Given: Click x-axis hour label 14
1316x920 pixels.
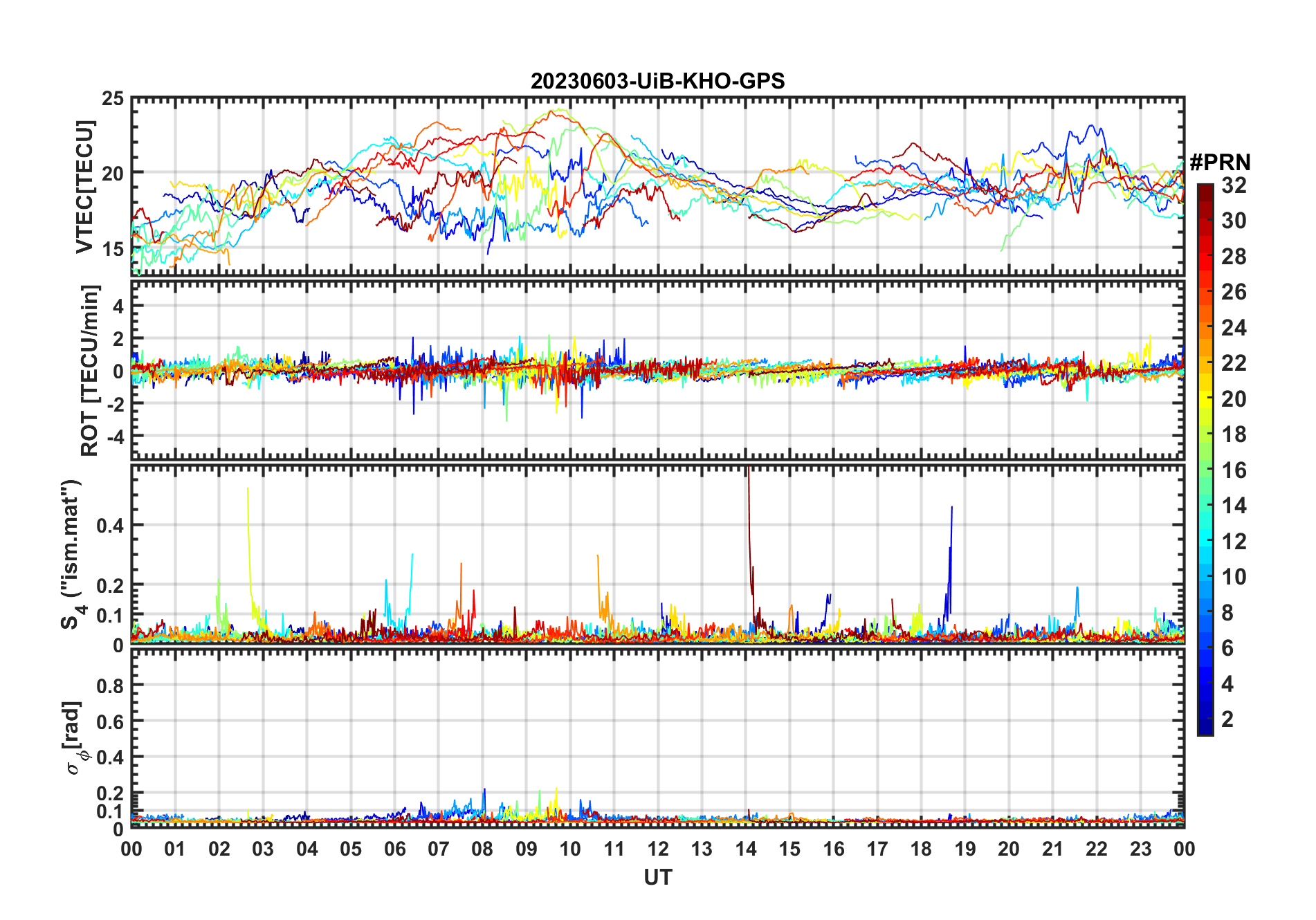Looking at the screenshot, I should click(x=746, y=849).
